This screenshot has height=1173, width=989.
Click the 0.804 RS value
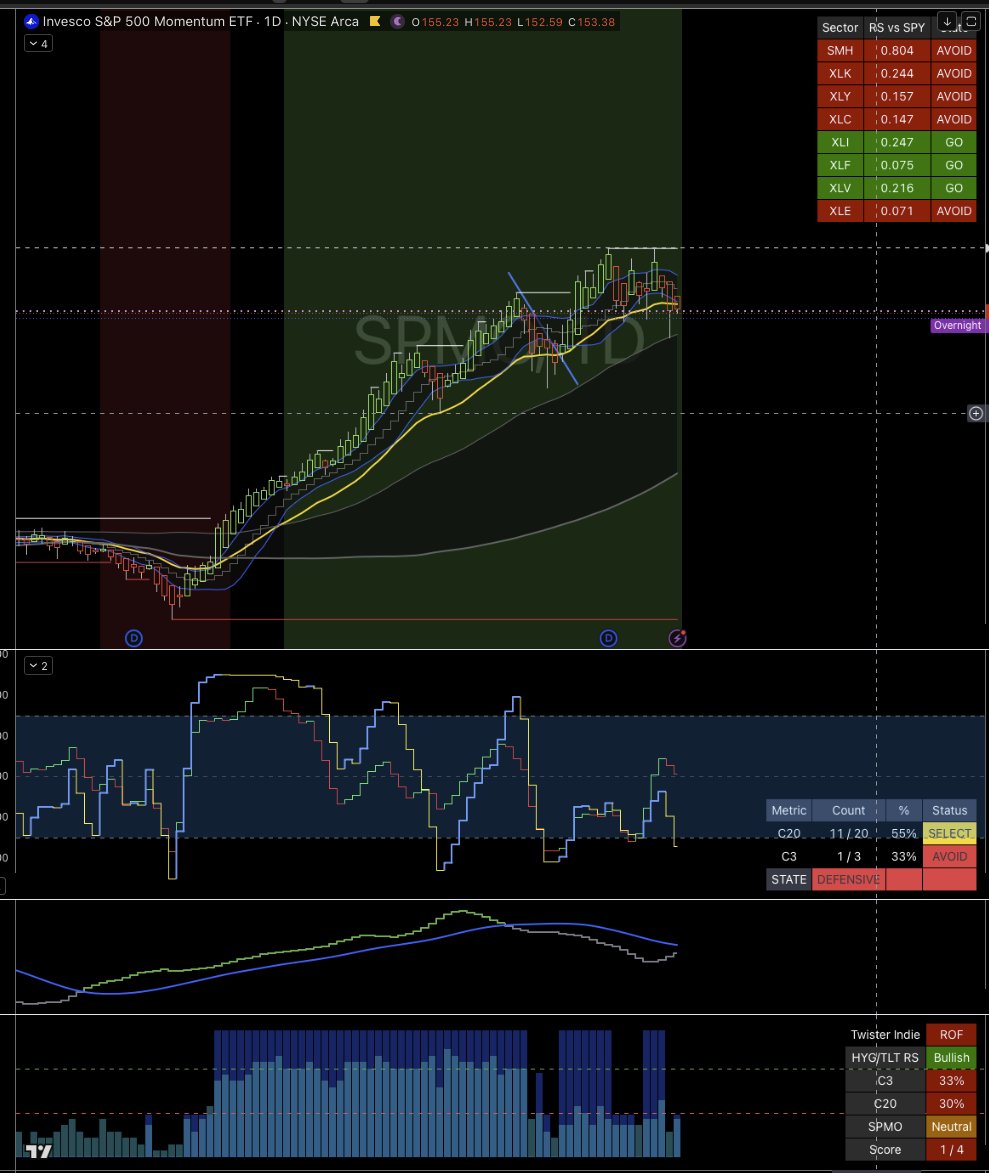[x=897, y=51]
